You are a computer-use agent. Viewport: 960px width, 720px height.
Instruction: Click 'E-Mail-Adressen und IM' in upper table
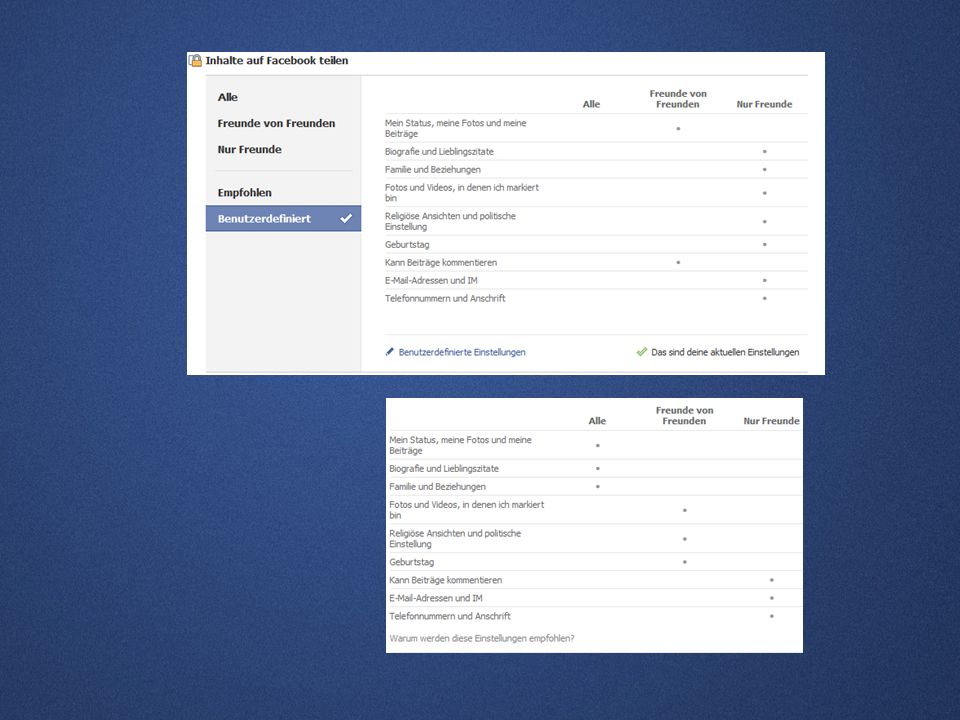point(431,280)
